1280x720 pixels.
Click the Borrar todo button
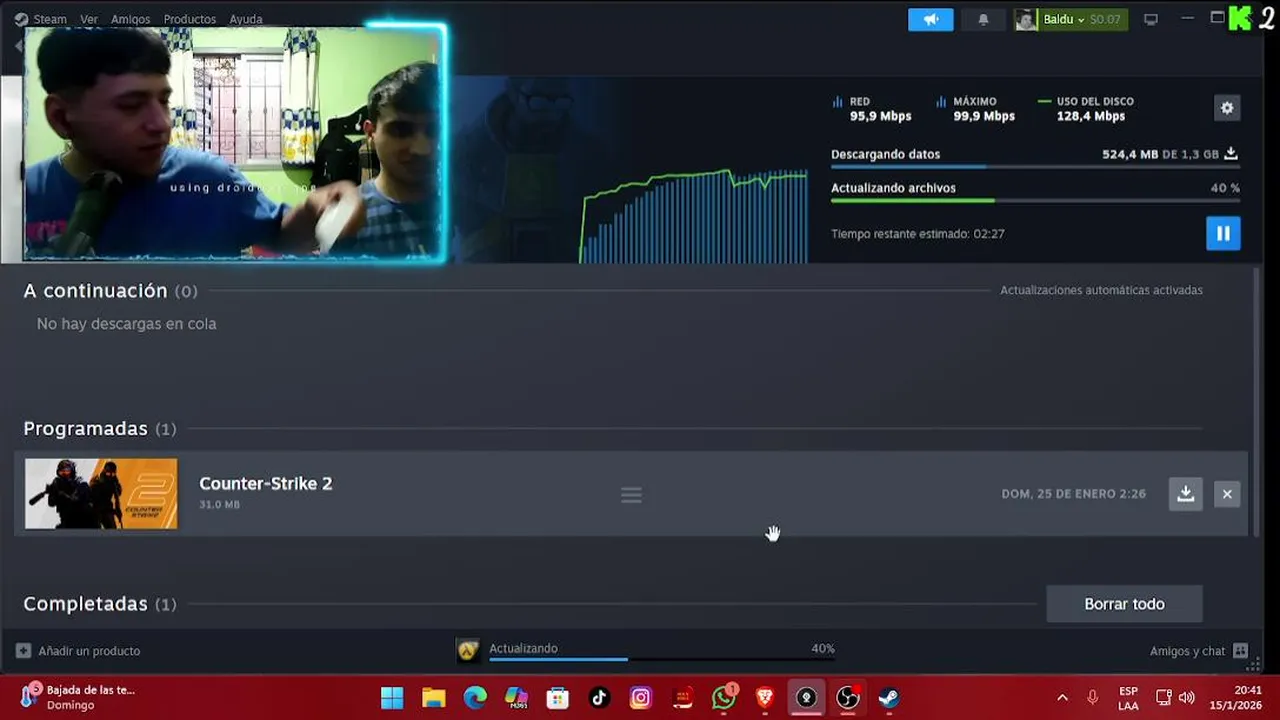[x=1124, y=604]
